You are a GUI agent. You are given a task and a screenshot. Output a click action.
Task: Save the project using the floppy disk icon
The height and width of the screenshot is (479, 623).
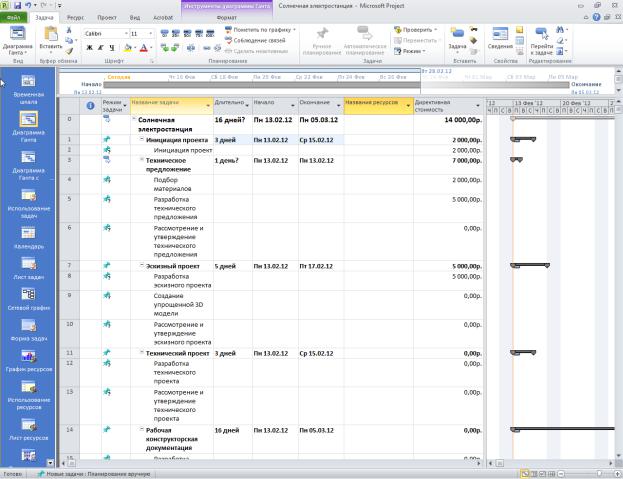[x=17, y=6]
